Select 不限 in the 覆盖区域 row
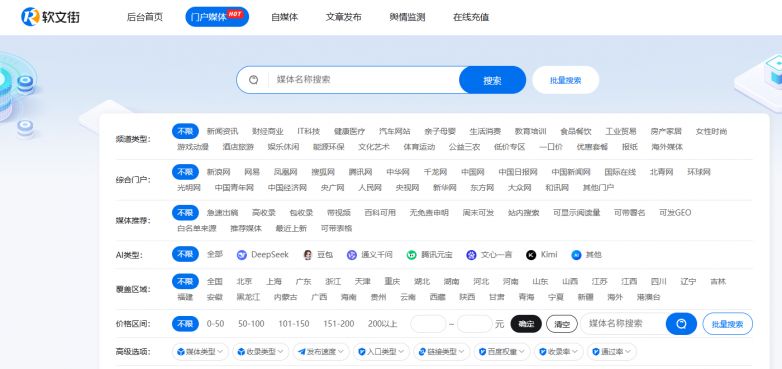The width and height of the screenshot is (782, 369). (185, 281)
